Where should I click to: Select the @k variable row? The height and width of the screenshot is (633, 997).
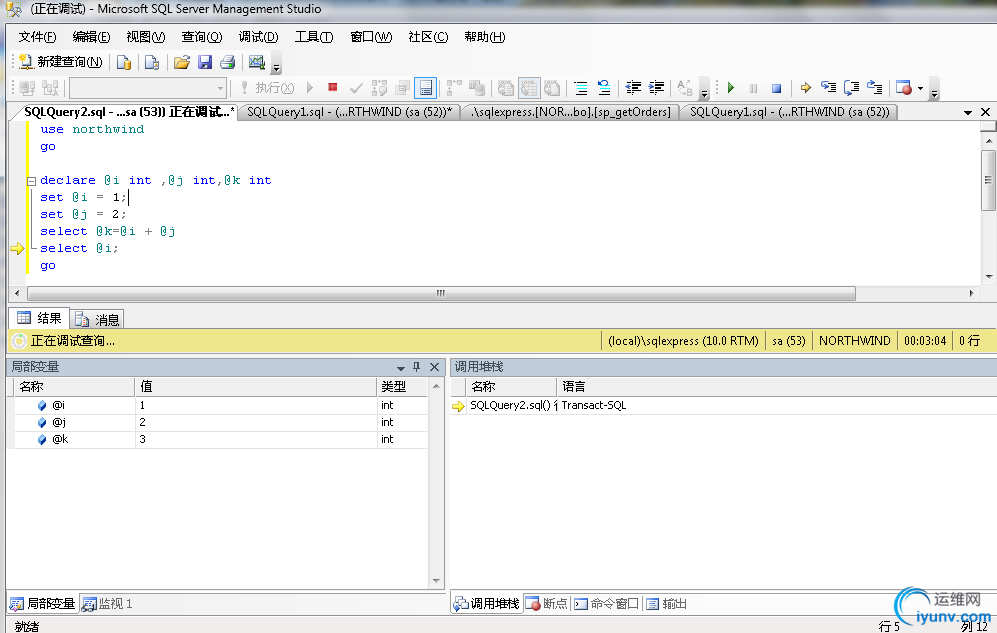(x=221, y=439)
